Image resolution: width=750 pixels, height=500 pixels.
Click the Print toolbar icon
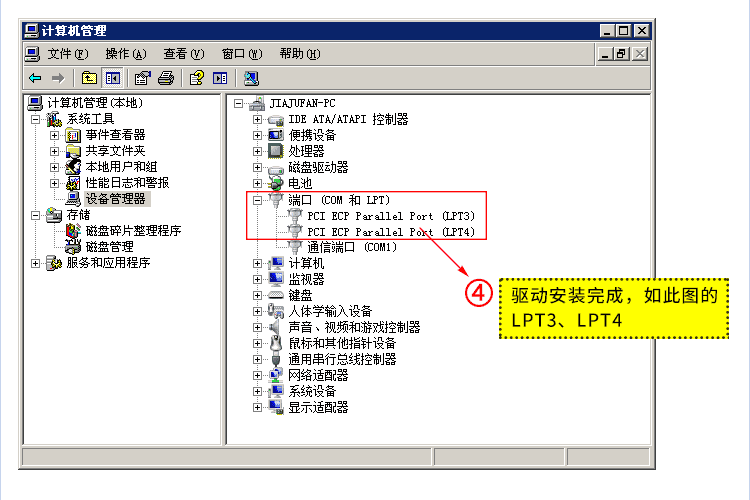166,78
